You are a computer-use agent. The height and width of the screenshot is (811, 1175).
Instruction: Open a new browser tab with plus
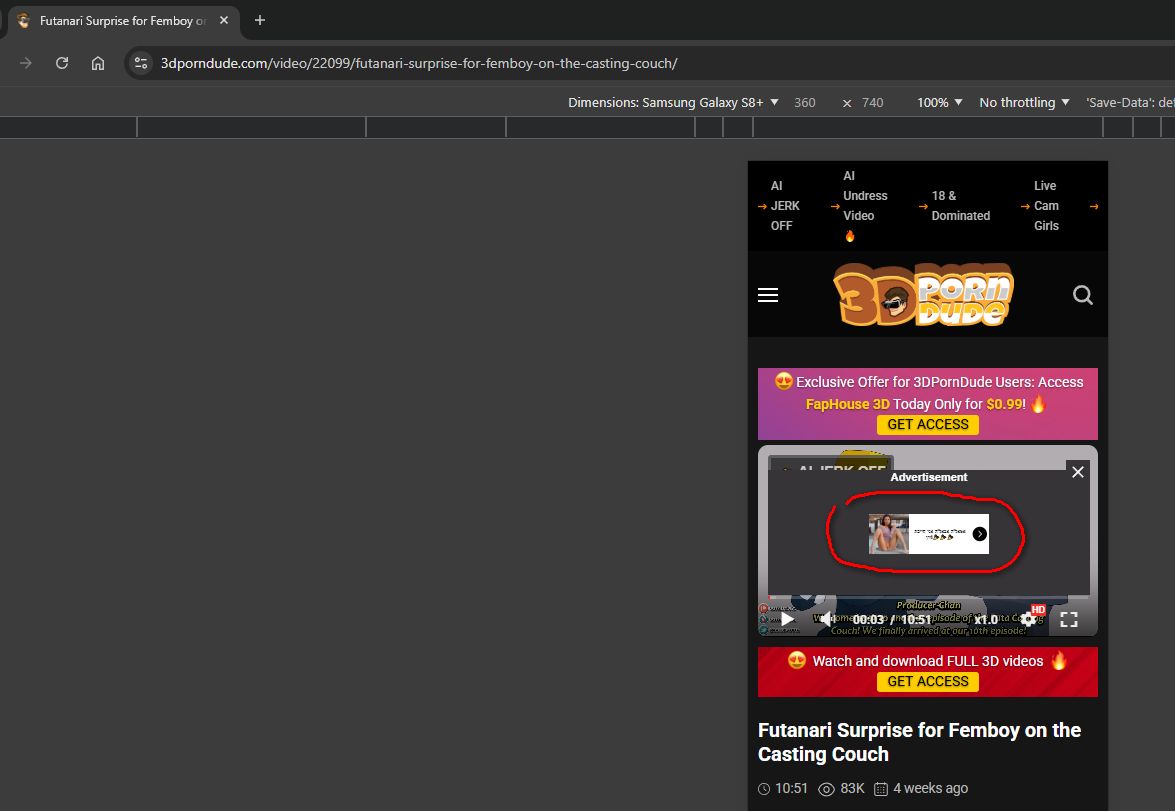click(x=260, y=20)
